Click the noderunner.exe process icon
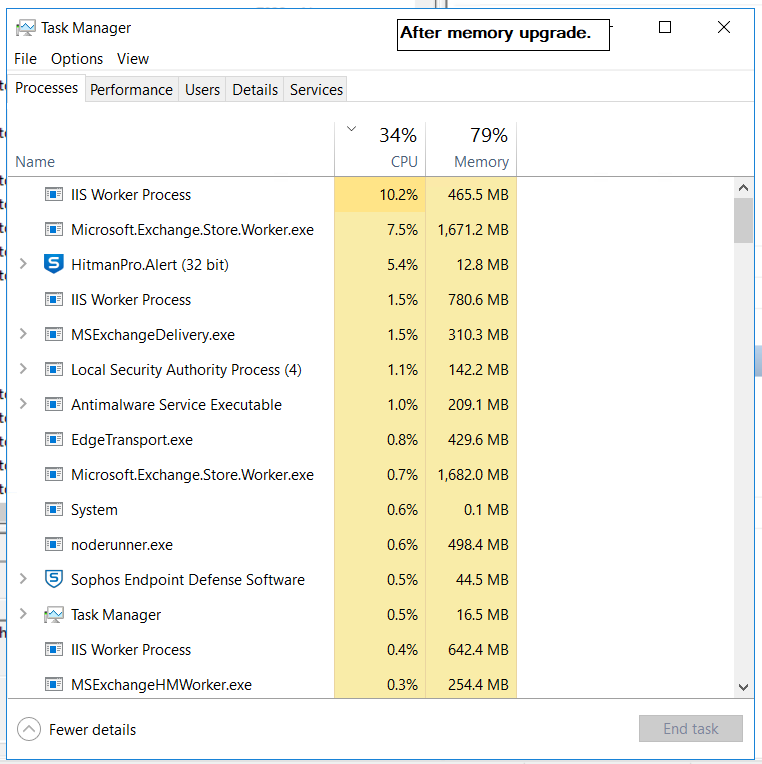The image size is (762, 764). (x=54, y=544)
